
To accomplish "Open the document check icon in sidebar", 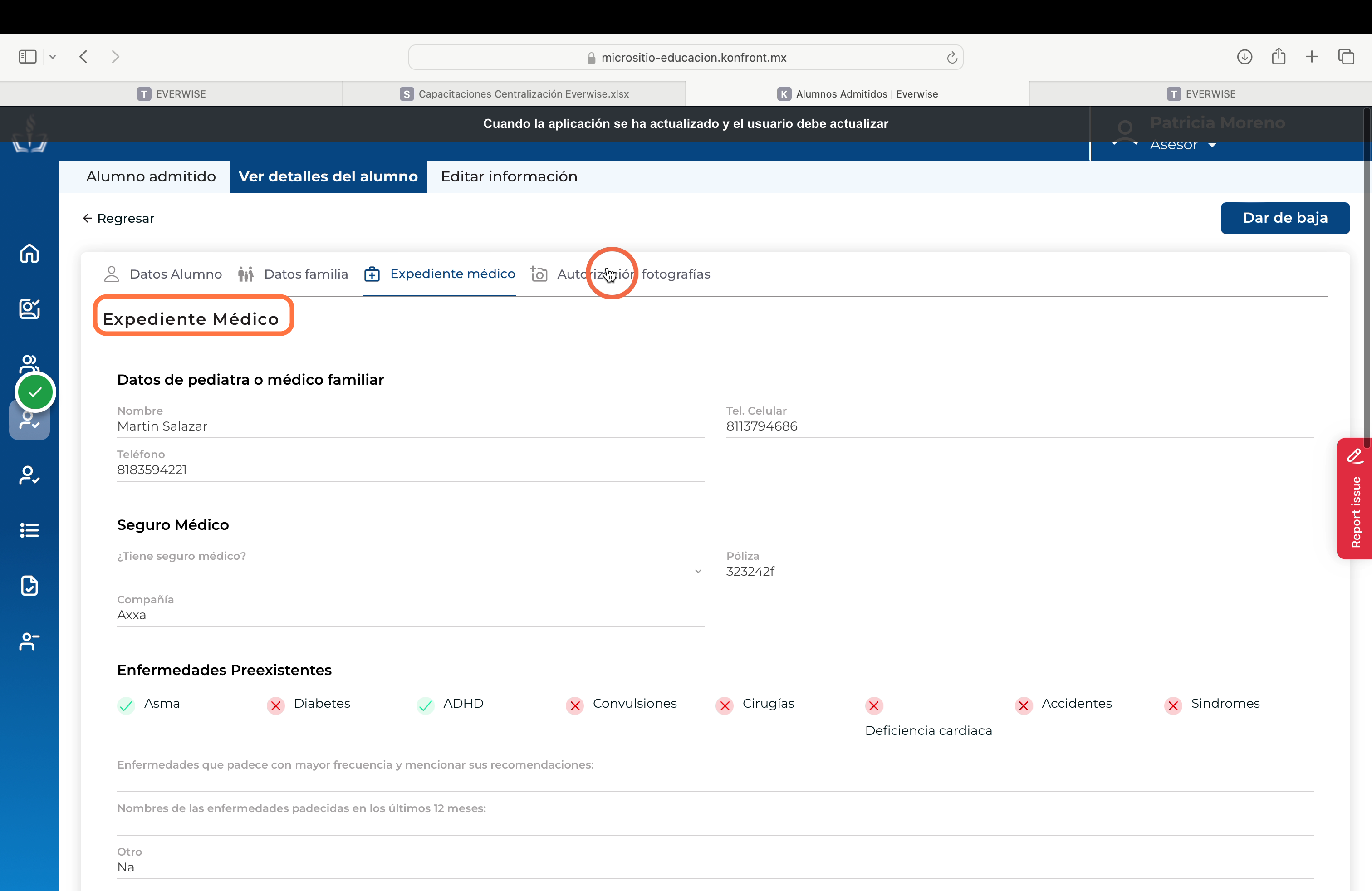I will pyautogui.click(x=29, y=585).
